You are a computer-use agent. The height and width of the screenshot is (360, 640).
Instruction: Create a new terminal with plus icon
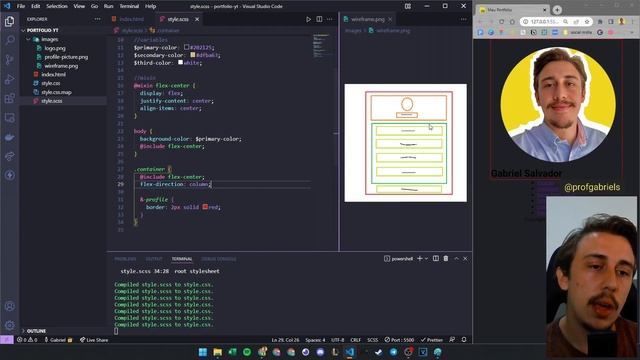(419, 259)
